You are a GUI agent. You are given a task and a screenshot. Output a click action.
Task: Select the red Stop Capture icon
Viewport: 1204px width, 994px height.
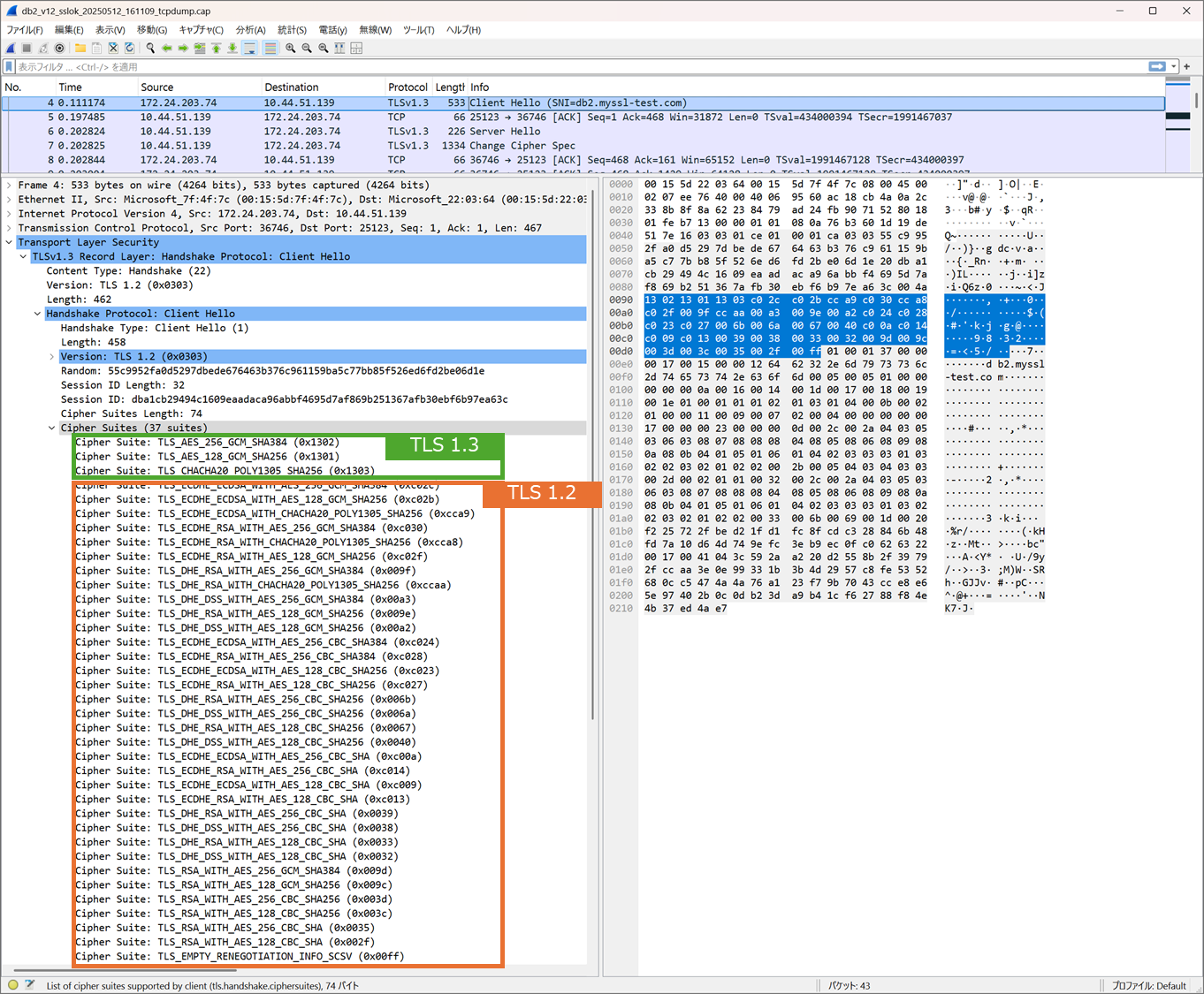coord(27,48)
